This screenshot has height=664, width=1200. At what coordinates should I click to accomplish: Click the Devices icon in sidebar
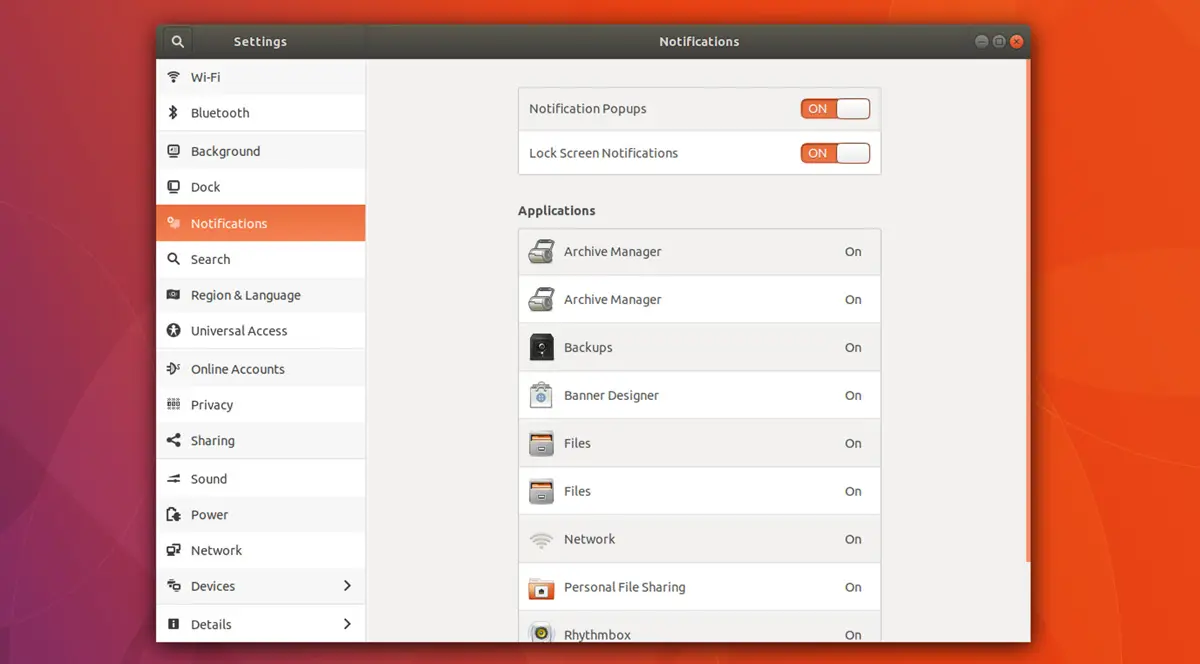(173, 587)
